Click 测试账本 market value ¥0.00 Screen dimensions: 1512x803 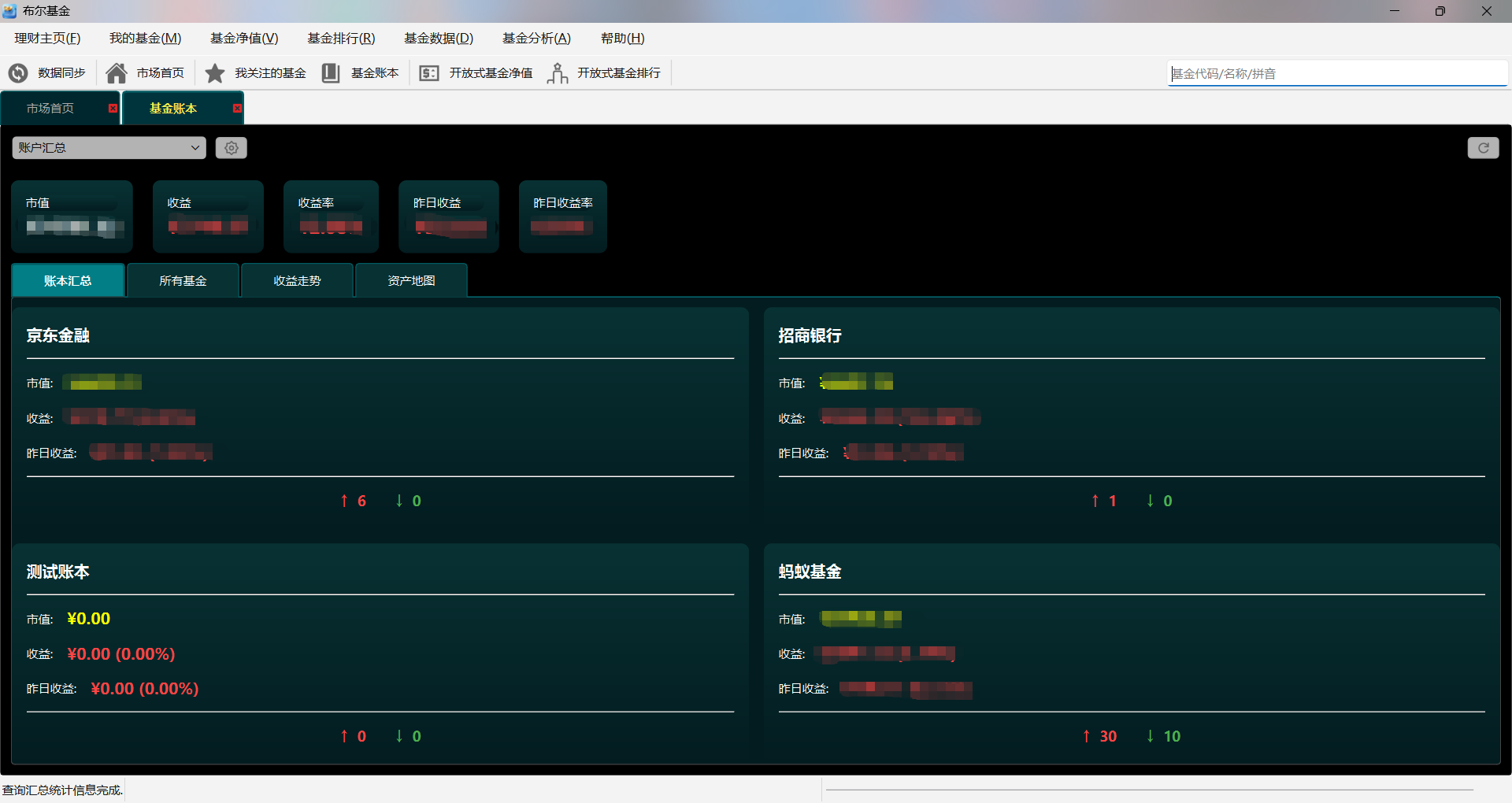click(x=89, y=619)
